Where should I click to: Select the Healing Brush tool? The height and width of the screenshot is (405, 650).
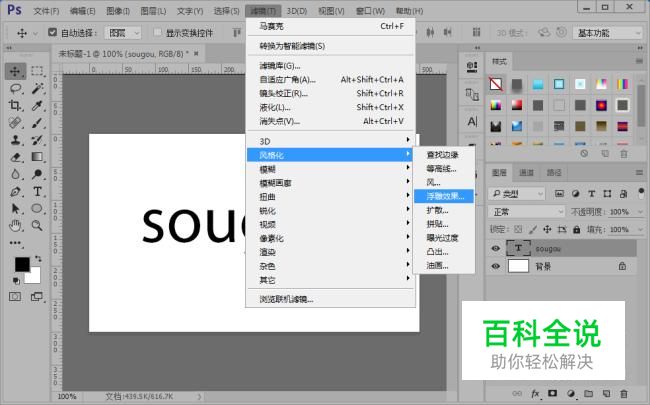(15, 123)
